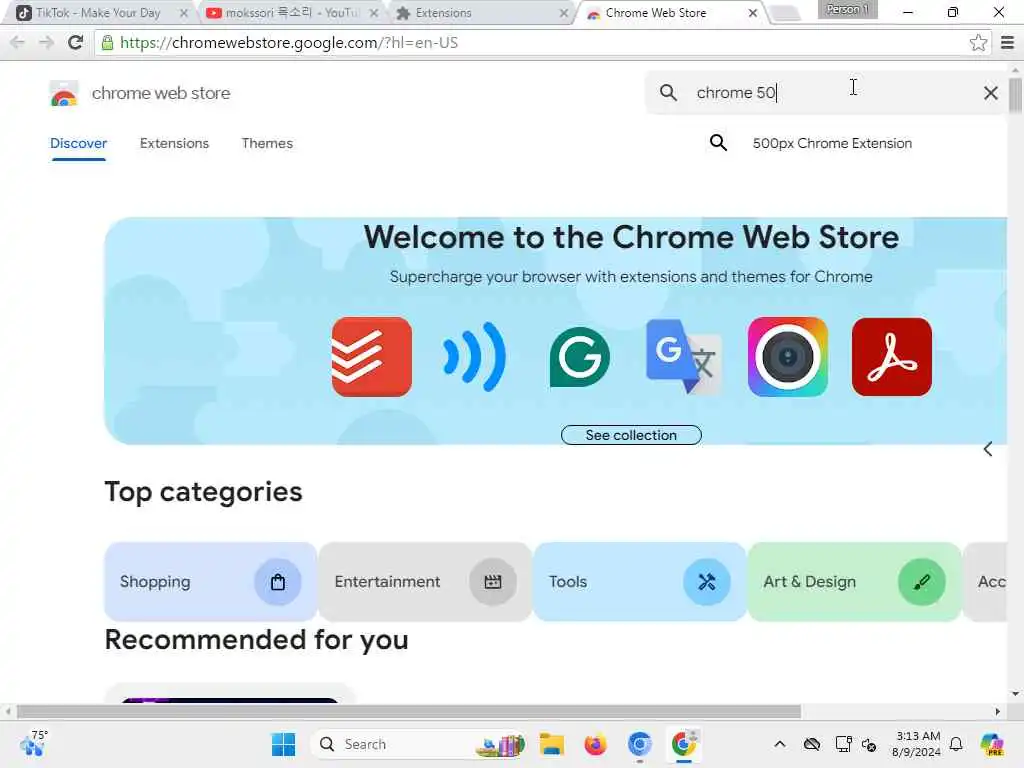
Task: Switch to the TikTok browser tab
Action: (x=98, y=13)
